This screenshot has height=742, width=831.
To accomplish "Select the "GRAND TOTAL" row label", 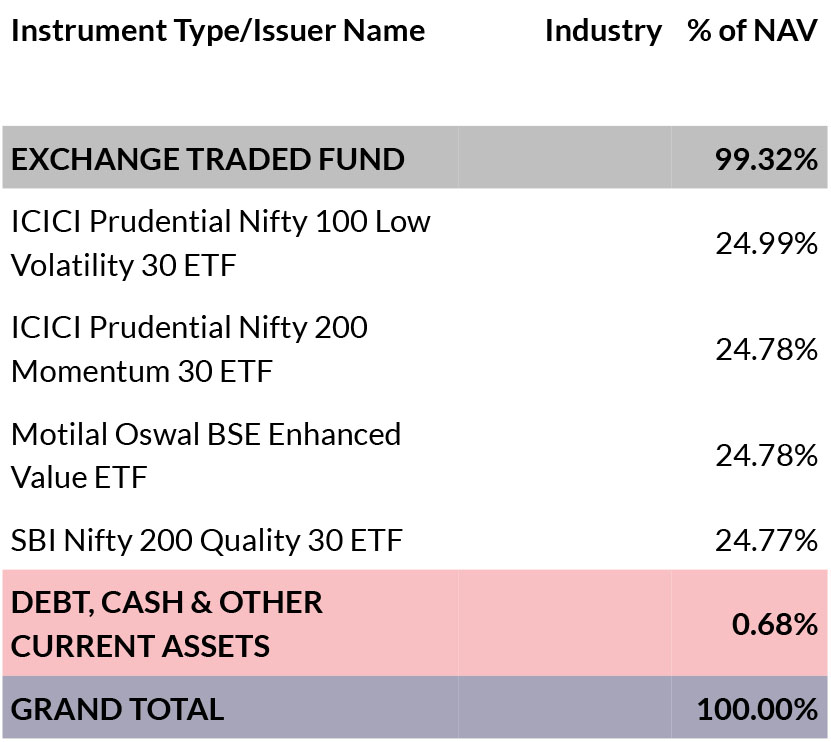I will (x=118, y=709).
